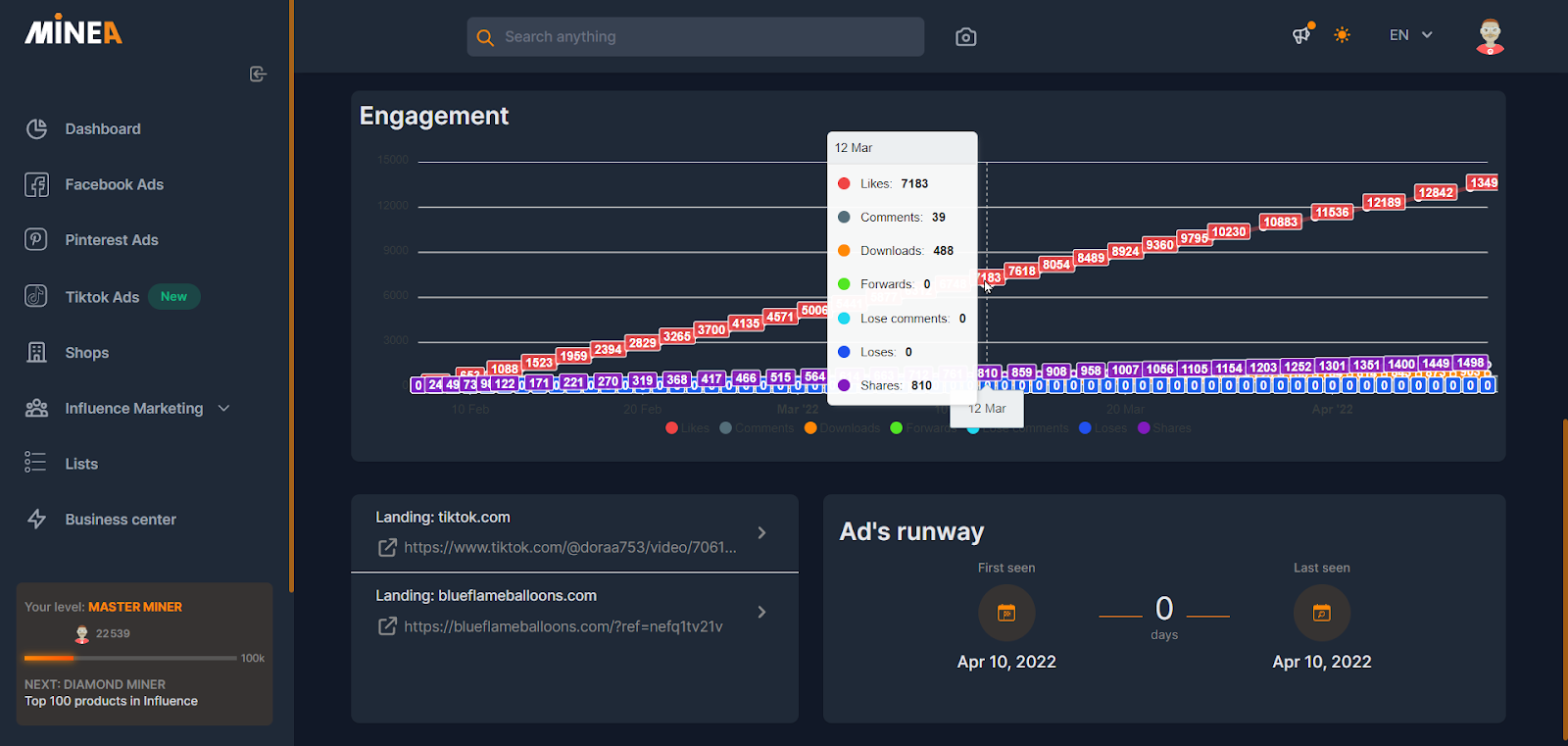Collapse the sidebar with the arrow icon
1568x746 pixels.
(258, 75)
